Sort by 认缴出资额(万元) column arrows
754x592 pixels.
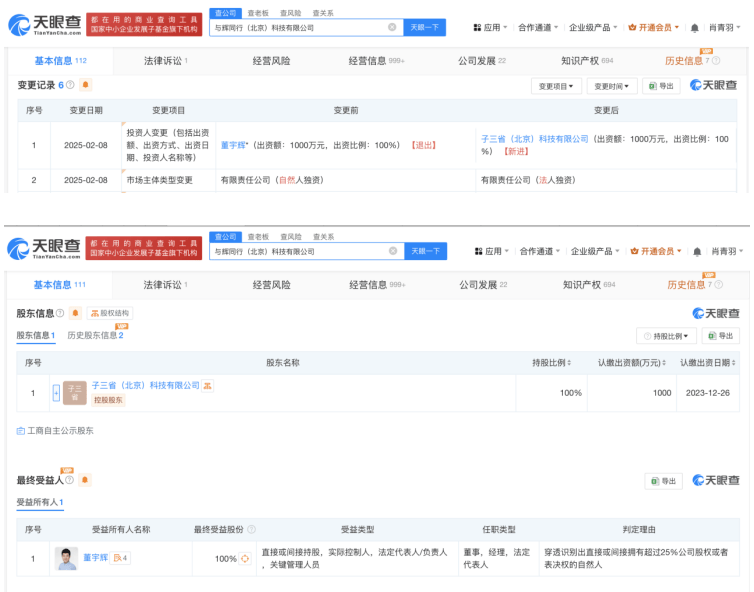(664, 363)
